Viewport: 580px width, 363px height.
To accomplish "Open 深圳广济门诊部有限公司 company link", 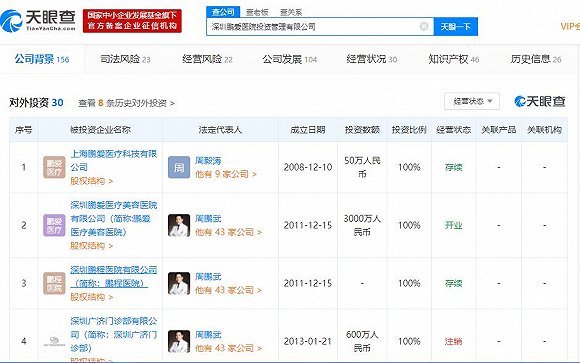I will point(114,335).
